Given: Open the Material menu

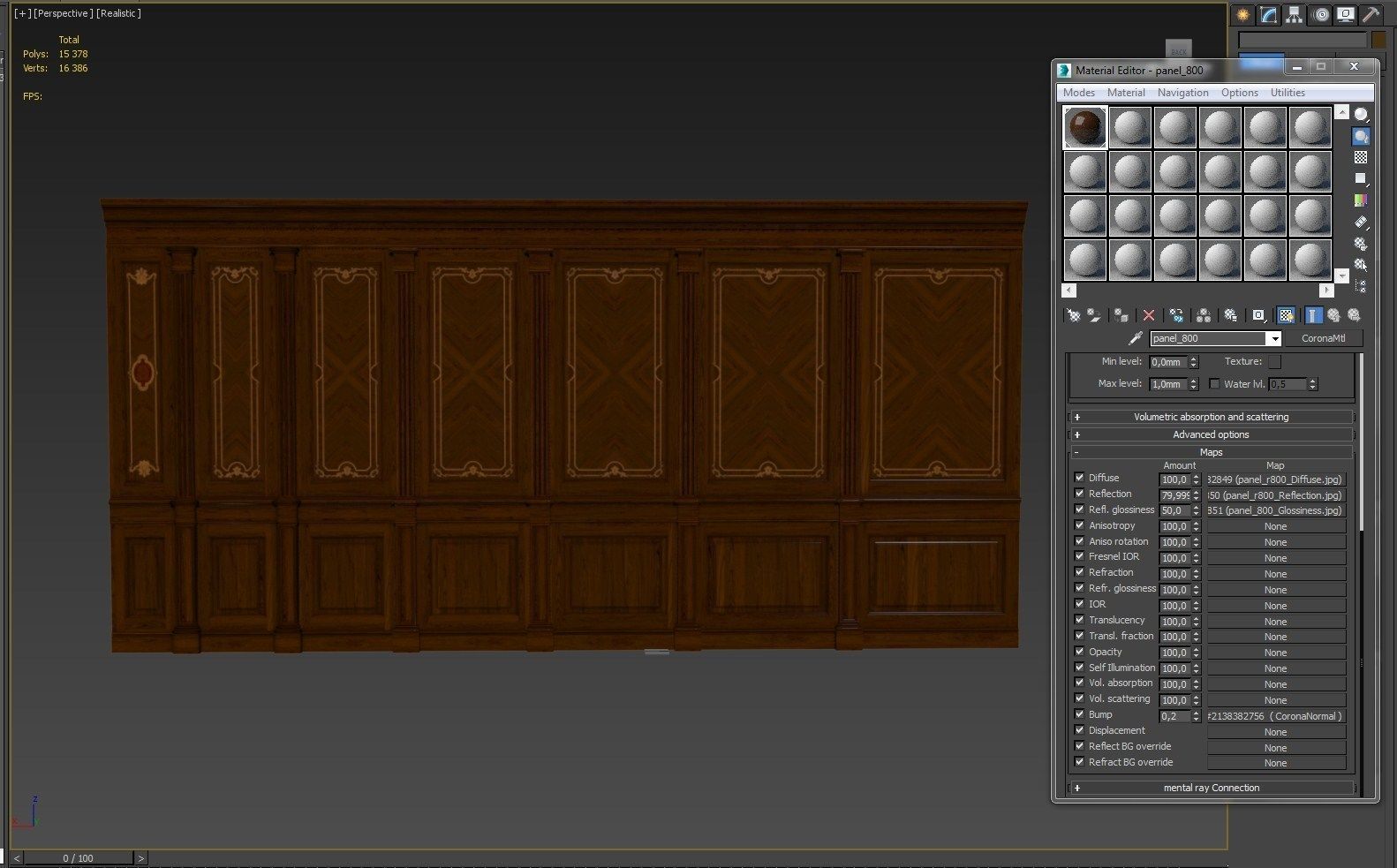Looking at the screenshot, I should click(1126, 93).
